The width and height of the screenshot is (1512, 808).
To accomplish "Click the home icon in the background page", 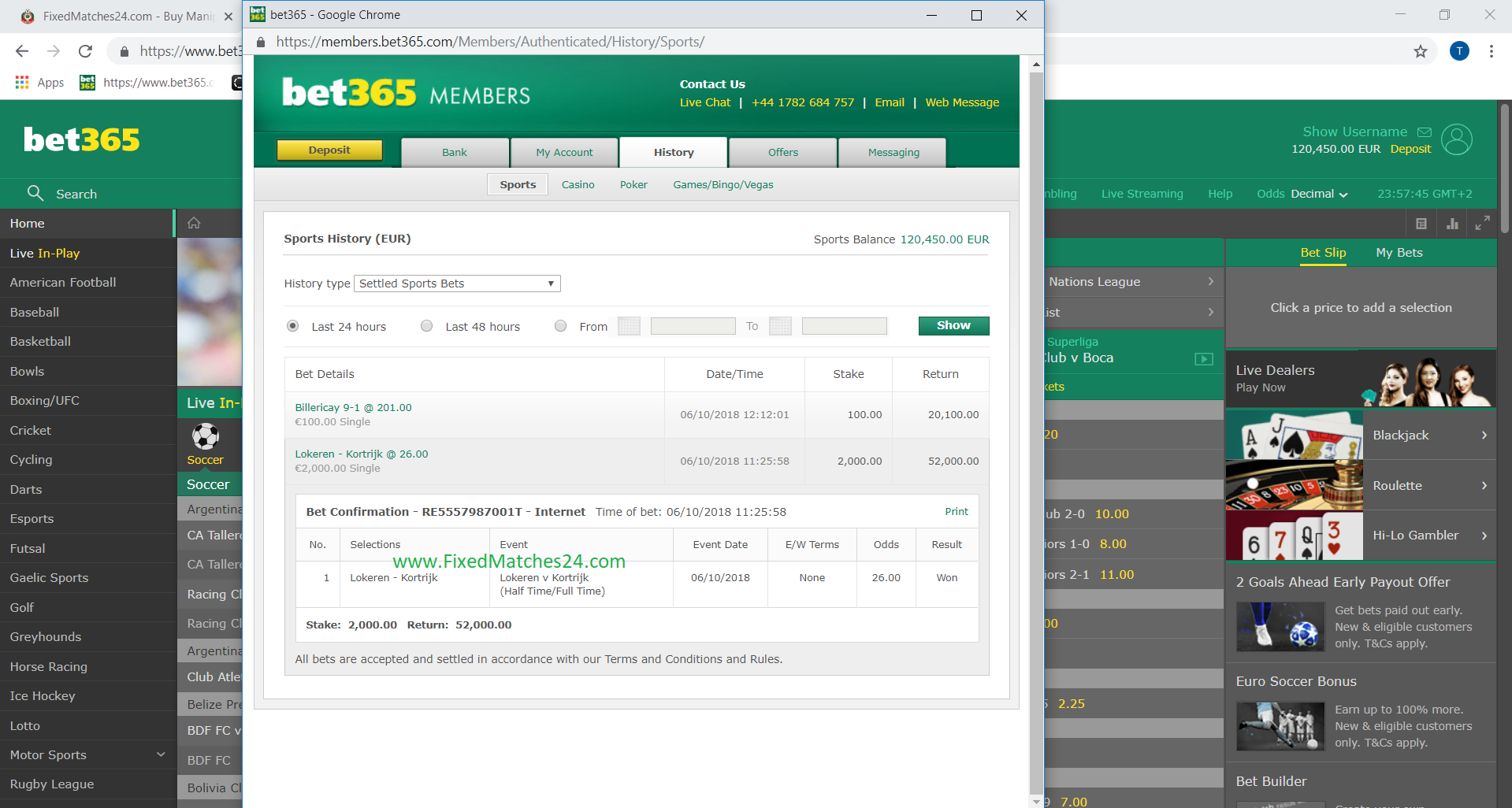I will [x=194, y=223].
